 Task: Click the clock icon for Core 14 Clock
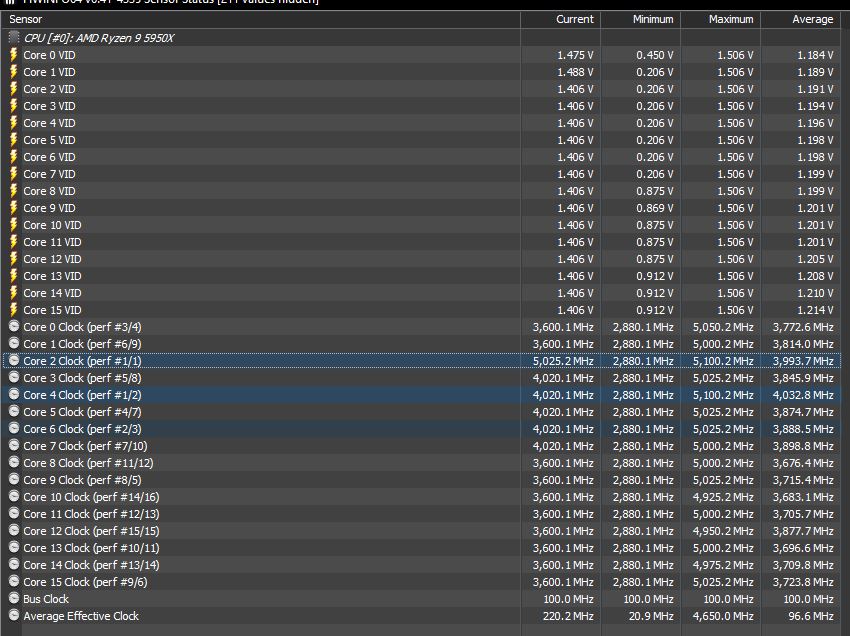click(14, 564)
